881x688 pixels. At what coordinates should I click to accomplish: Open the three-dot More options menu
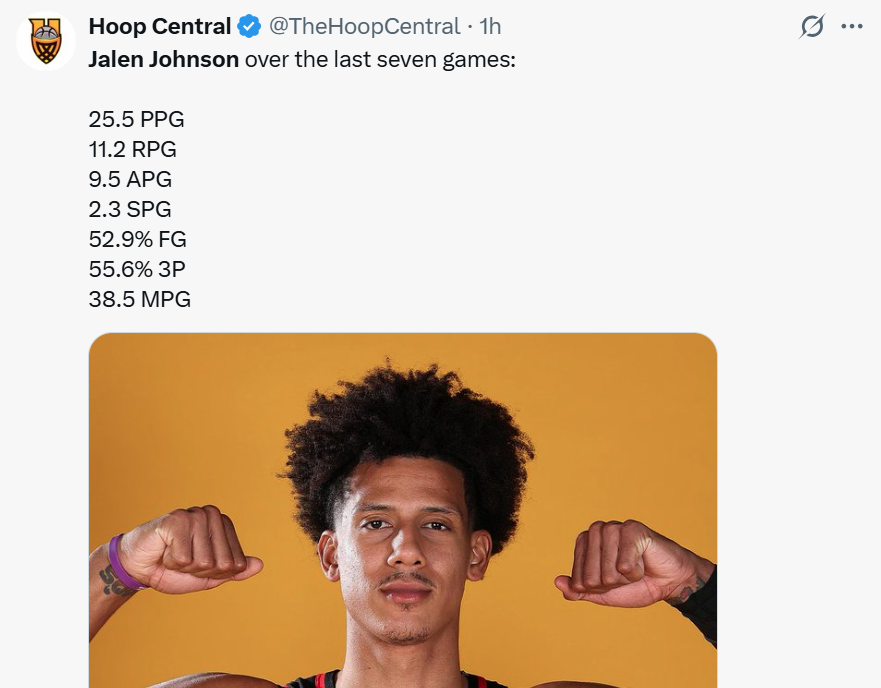[852, 27]
